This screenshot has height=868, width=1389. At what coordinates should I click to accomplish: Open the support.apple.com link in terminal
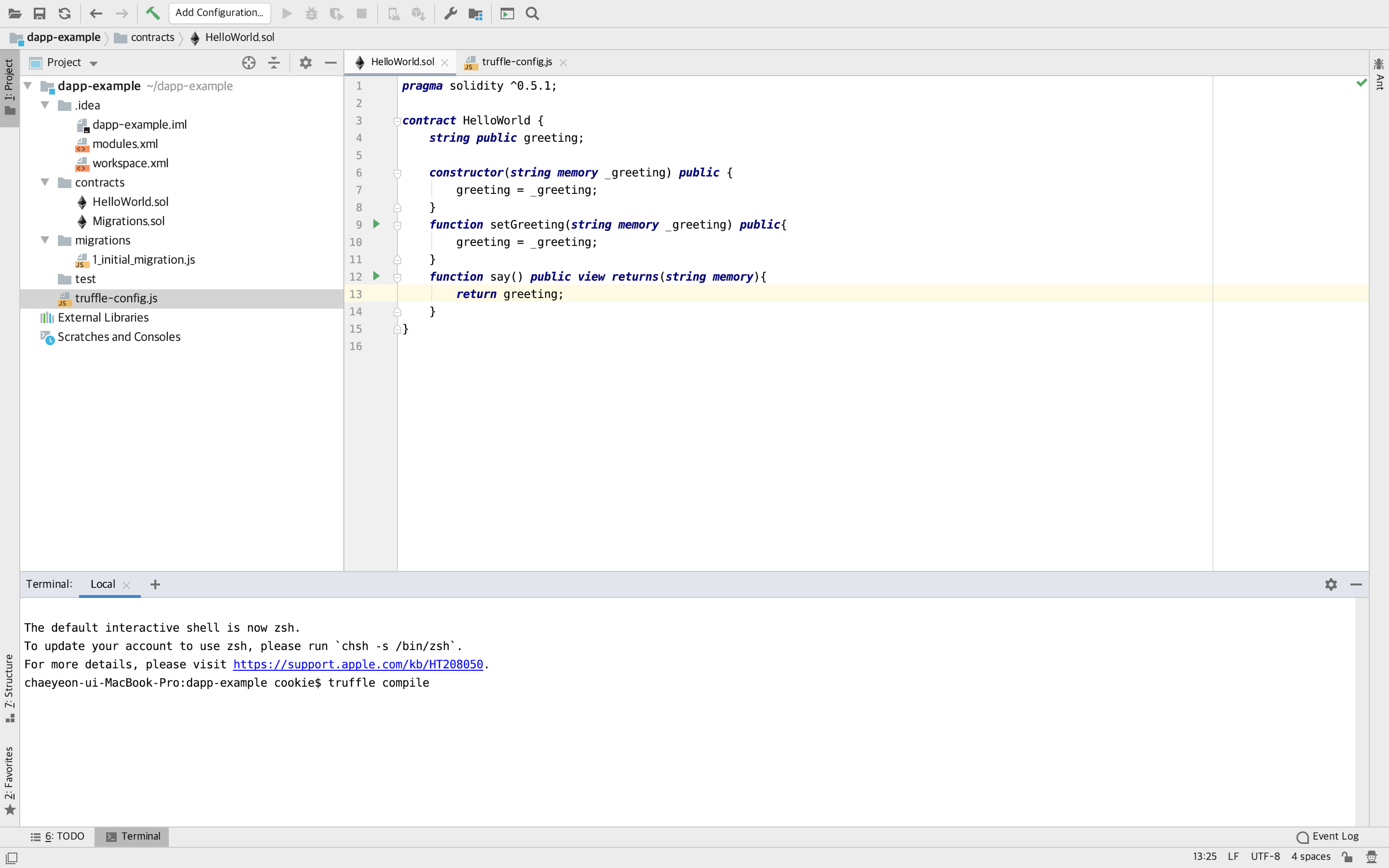point(358,664)
